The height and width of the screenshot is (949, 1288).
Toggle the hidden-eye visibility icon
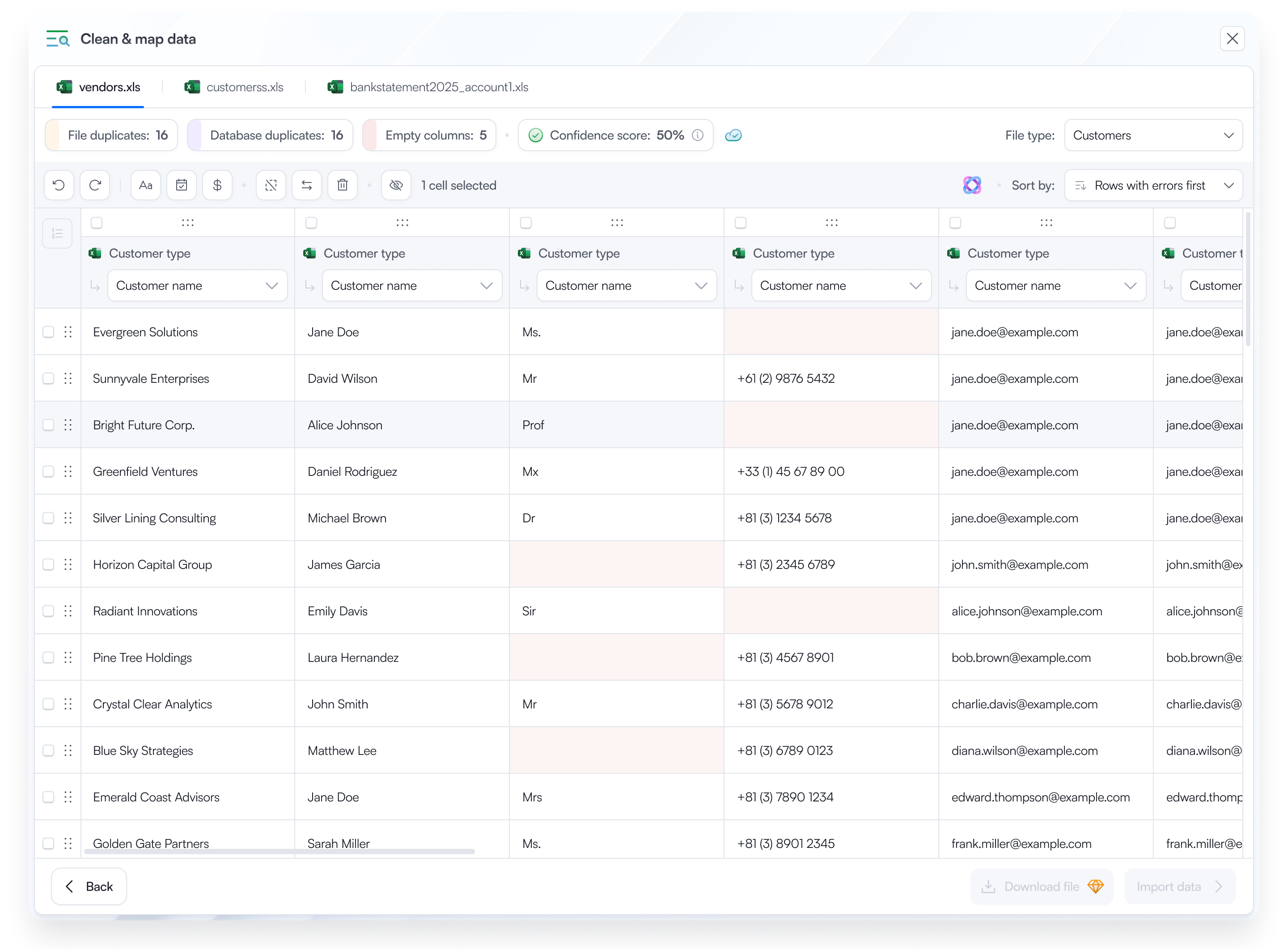pyautogui.click(x=396, y=185)
